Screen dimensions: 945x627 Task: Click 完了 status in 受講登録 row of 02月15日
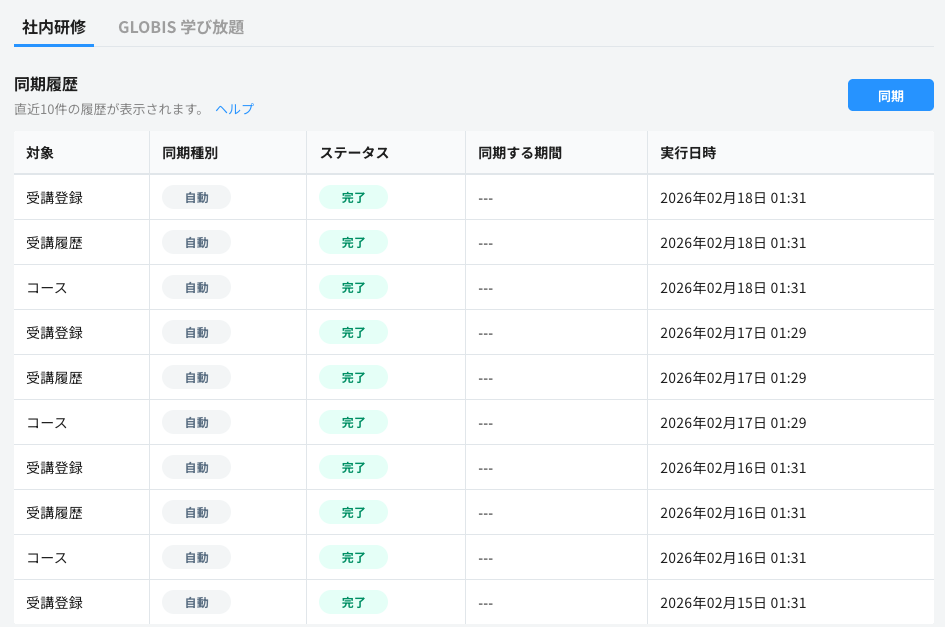click(353, 603)
